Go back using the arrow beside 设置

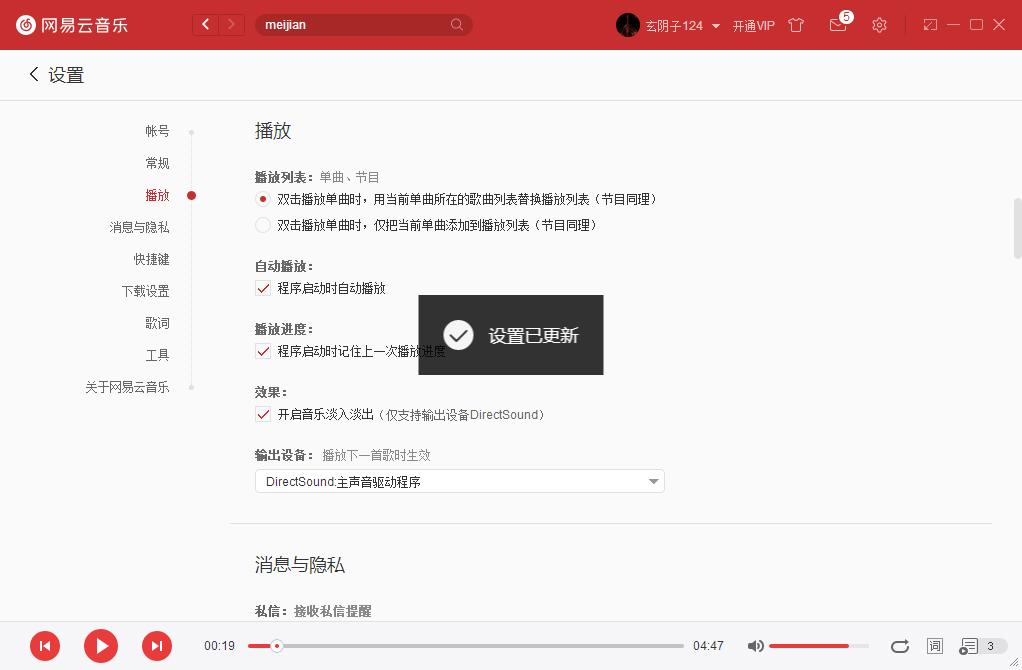[x=33, y=74]
